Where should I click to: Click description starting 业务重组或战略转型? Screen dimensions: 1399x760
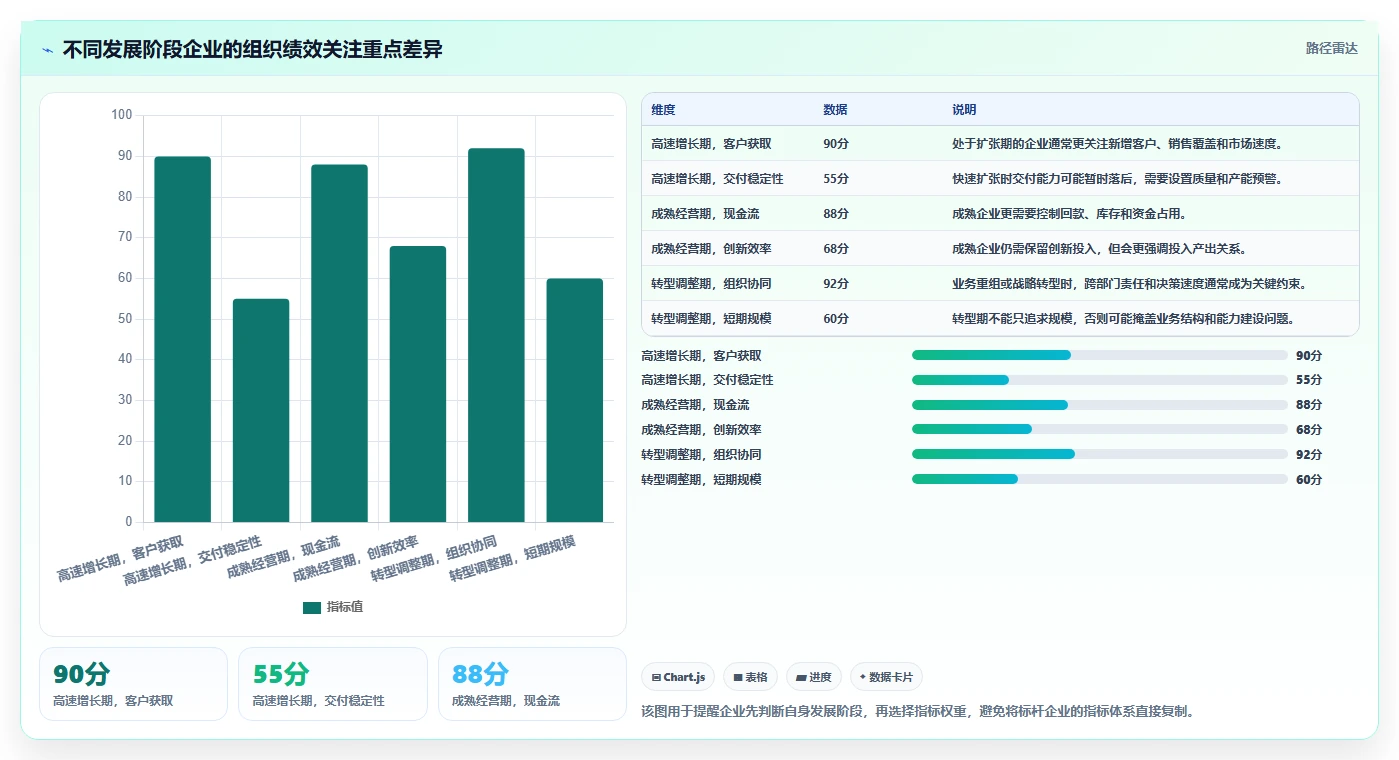point(1129,284)
